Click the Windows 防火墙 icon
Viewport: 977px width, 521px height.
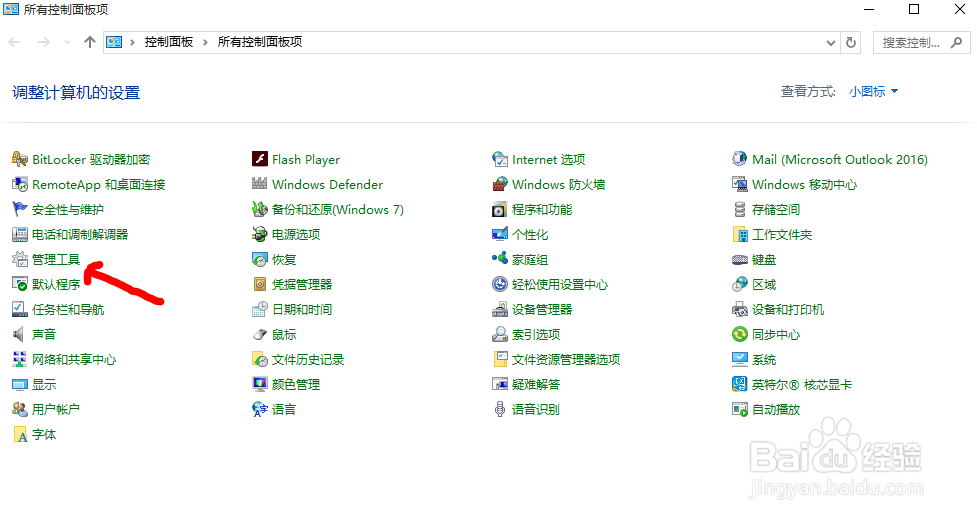click(500, 184)
